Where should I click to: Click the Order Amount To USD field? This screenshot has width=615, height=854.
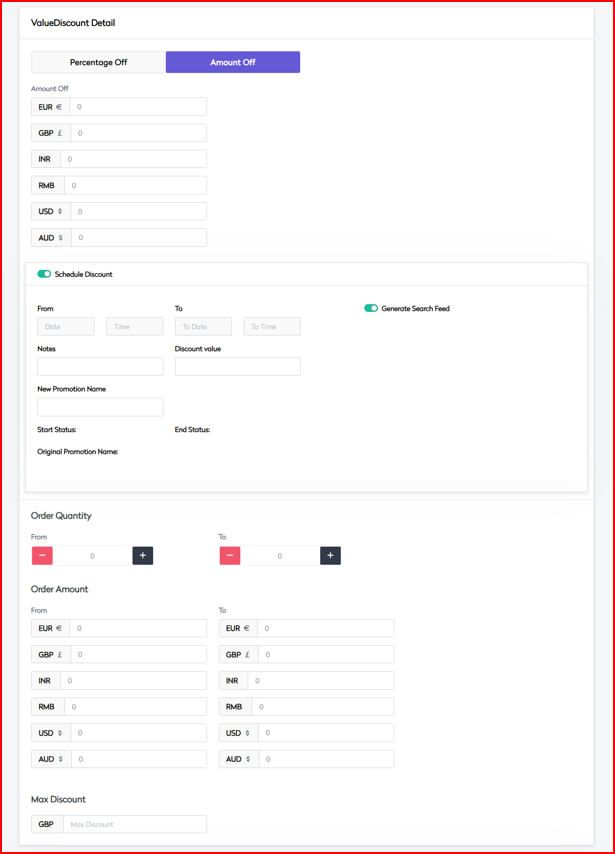click(326, 733)
